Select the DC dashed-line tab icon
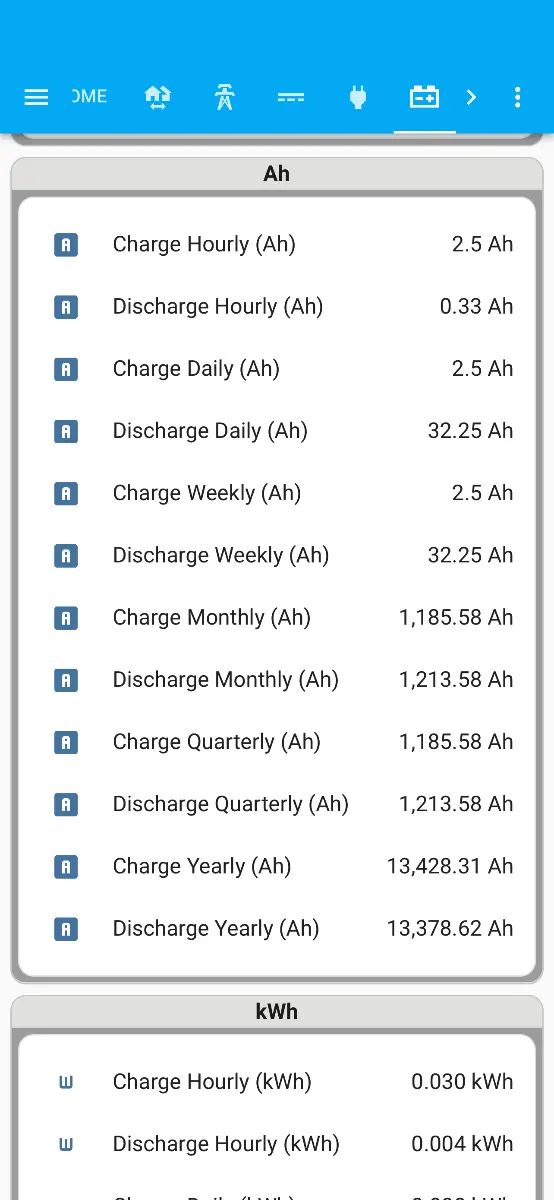The height and width of the screenshot is (1200, 554). [x=291, y=97]
